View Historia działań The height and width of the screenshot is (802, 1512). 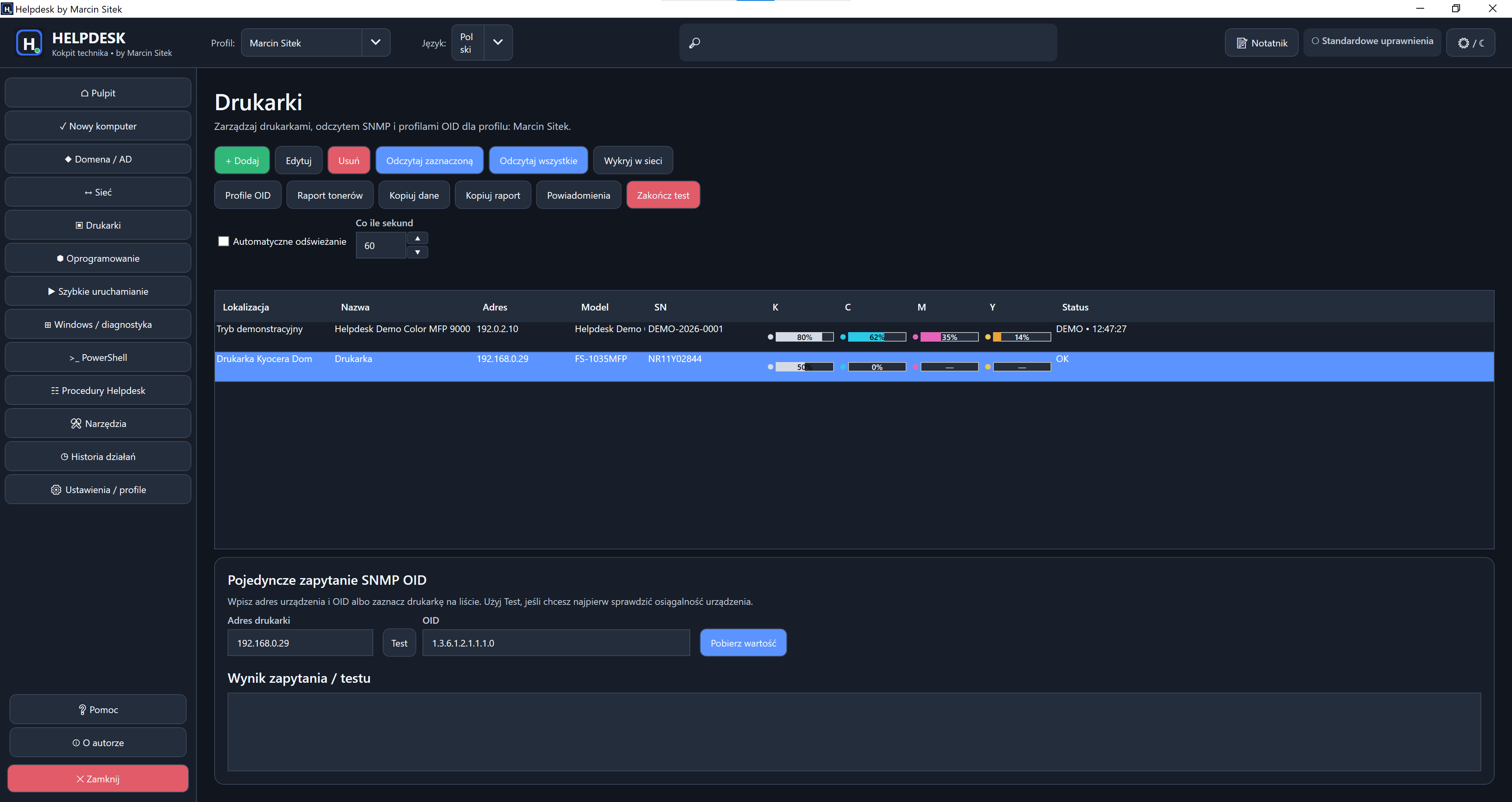pos(98,456)
